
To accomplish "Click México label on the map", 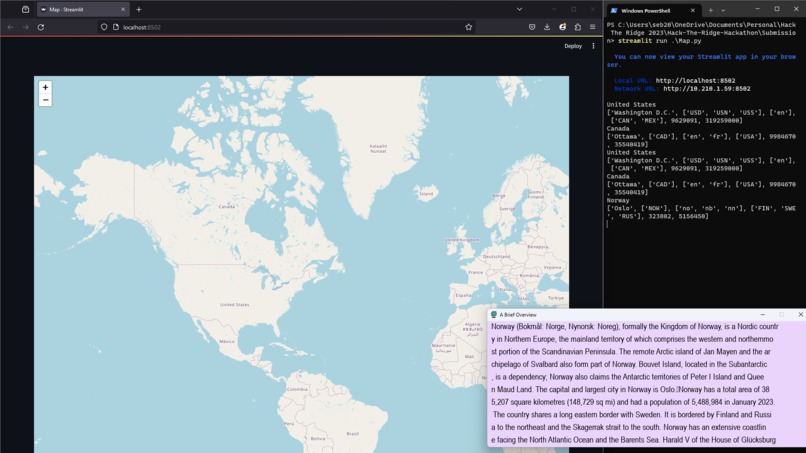I will pos(227,341).
